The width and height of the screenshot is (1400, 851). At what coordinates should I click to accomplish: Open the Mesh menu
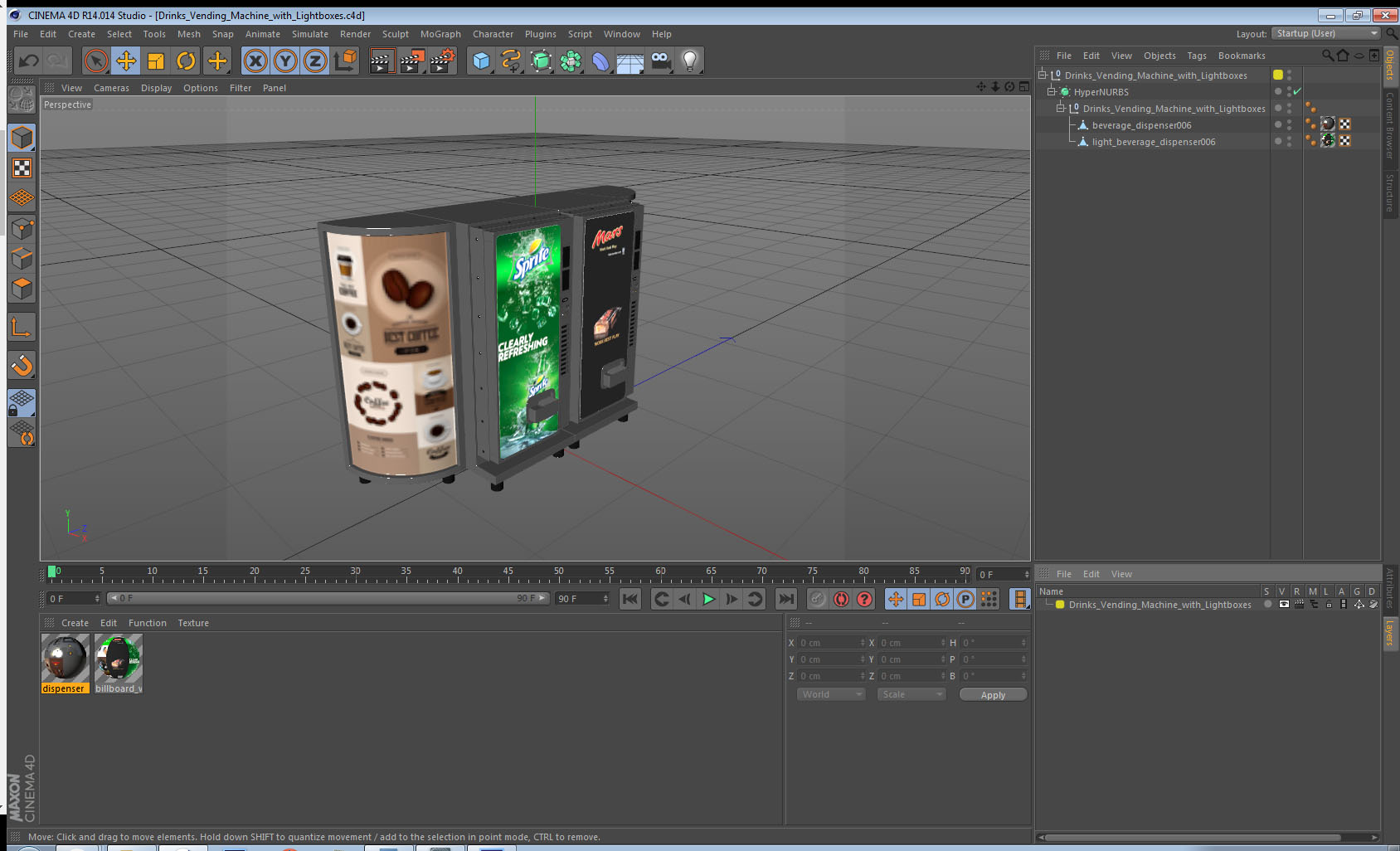188,34
